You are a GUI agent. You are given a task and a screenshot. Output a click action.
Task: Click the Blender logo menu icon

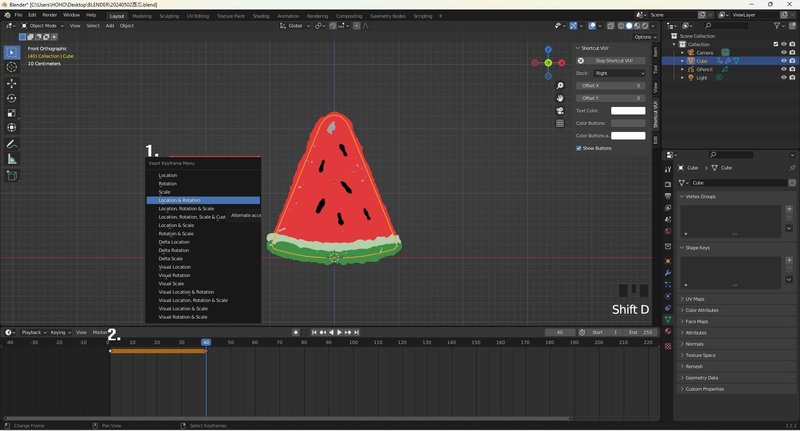click(7, 15)
